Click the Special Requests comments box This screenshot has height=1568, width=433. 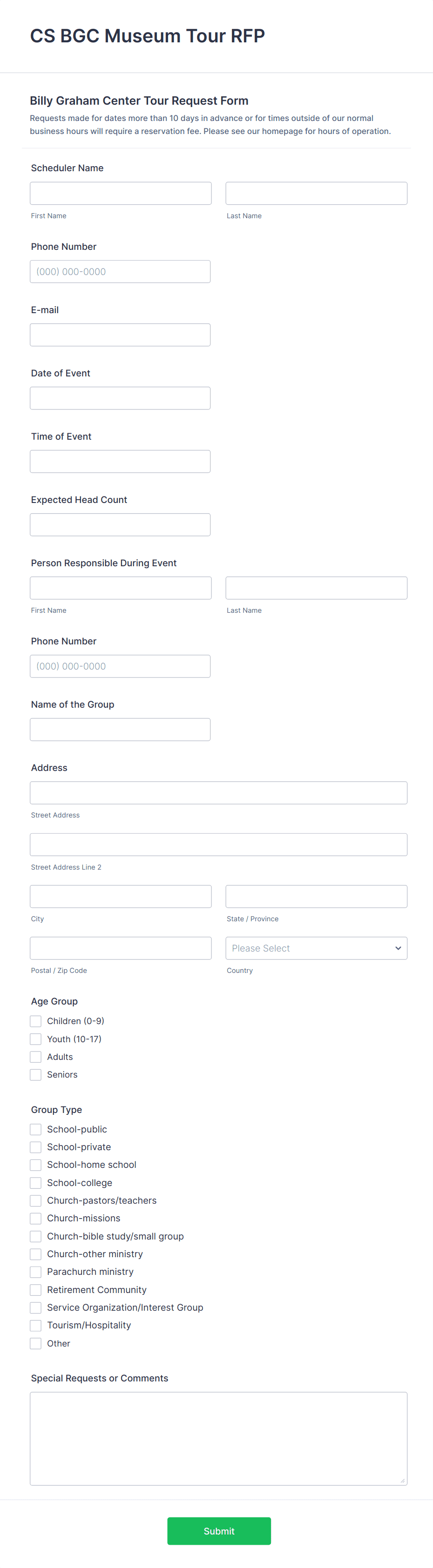point(219,1436)
